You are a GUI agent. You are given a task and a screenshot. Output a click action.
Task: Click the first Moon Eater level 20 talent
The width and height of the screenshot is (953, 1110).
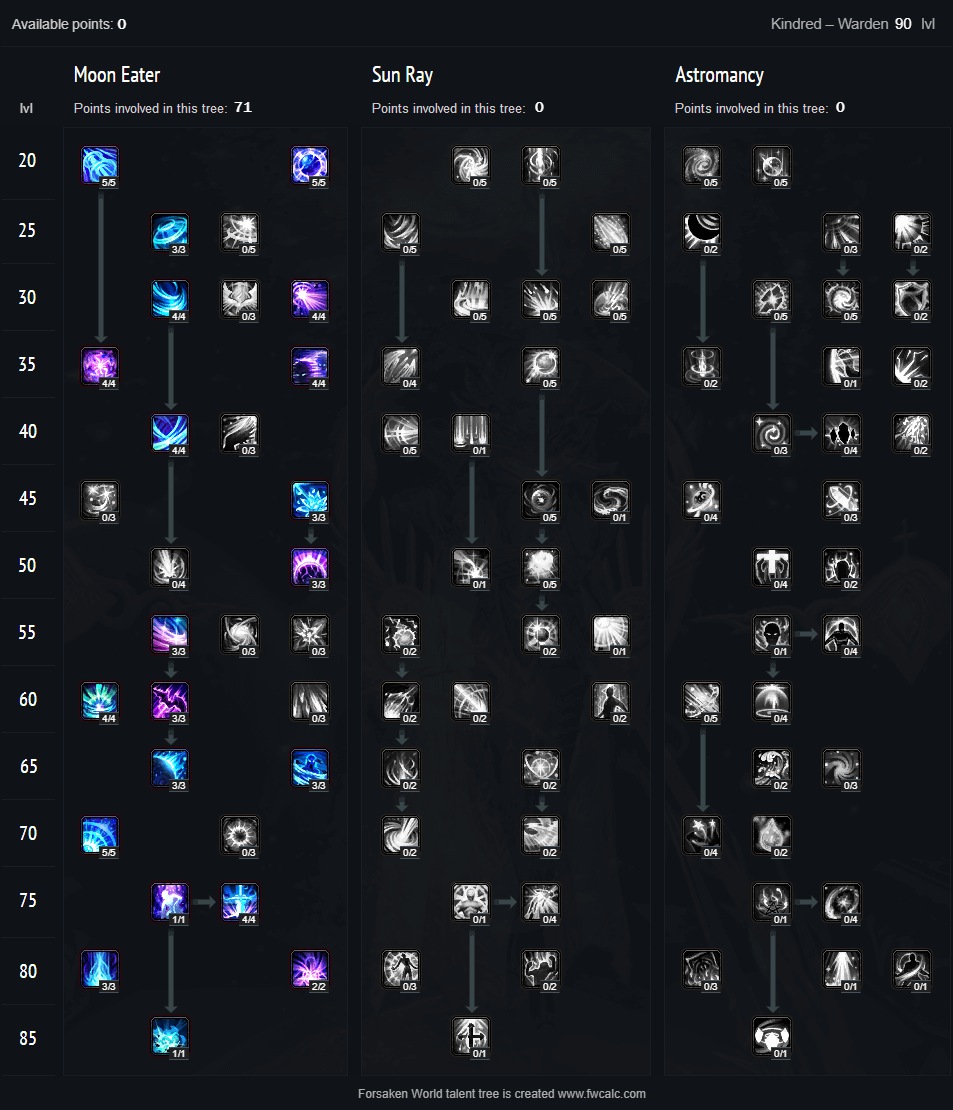(x=100, y=166)
